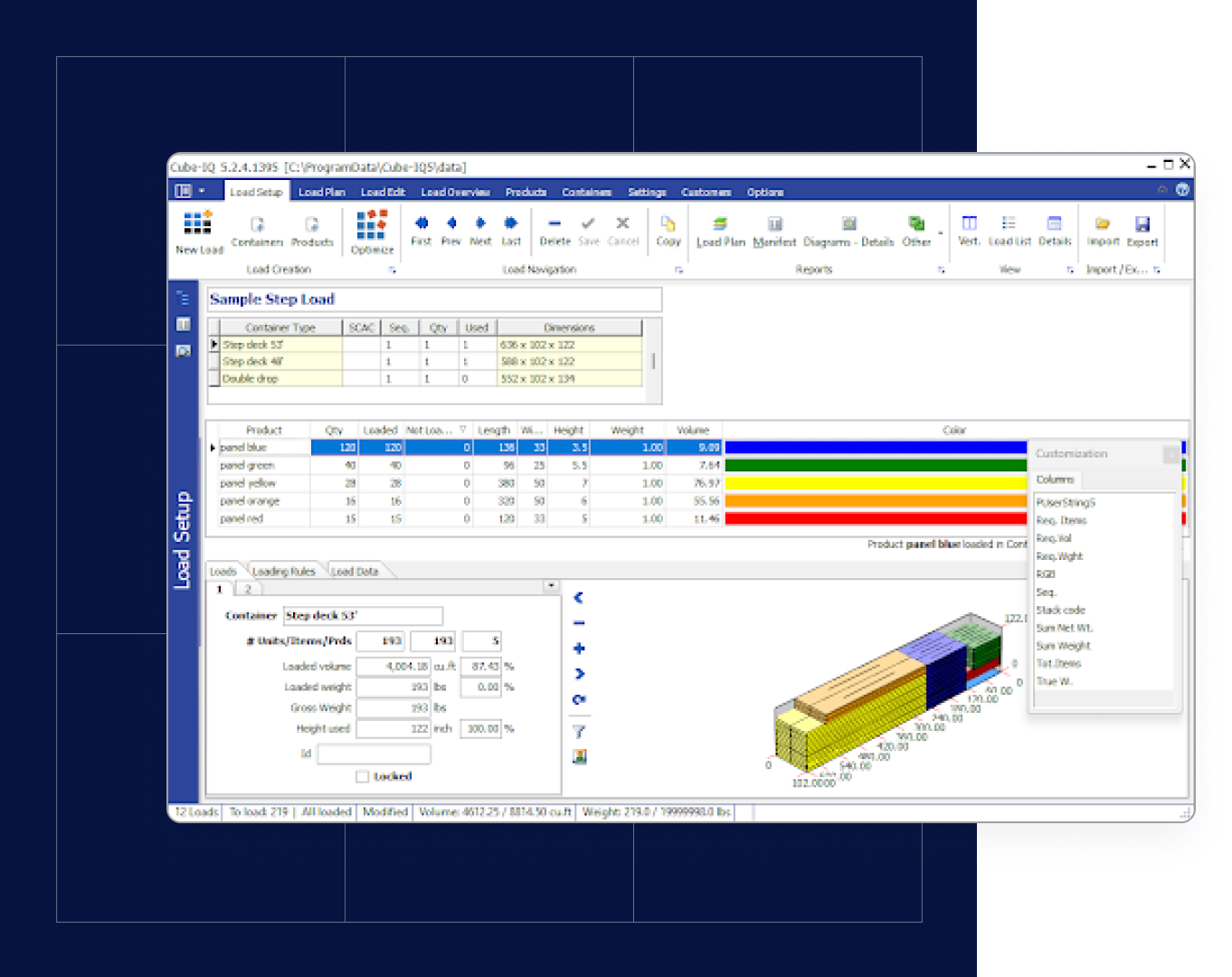The image size is (1232, 977).
Task: Go to the Prev load
Action: 451,231
